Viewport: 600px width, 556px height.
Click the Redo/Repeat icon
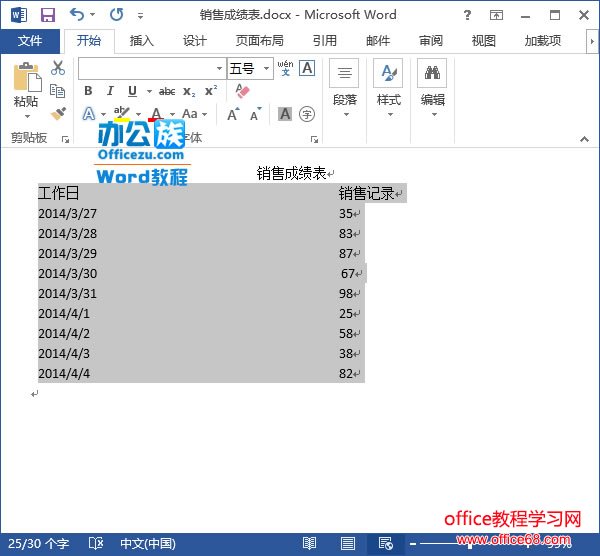pyautogui.click(x=116, y=15)
